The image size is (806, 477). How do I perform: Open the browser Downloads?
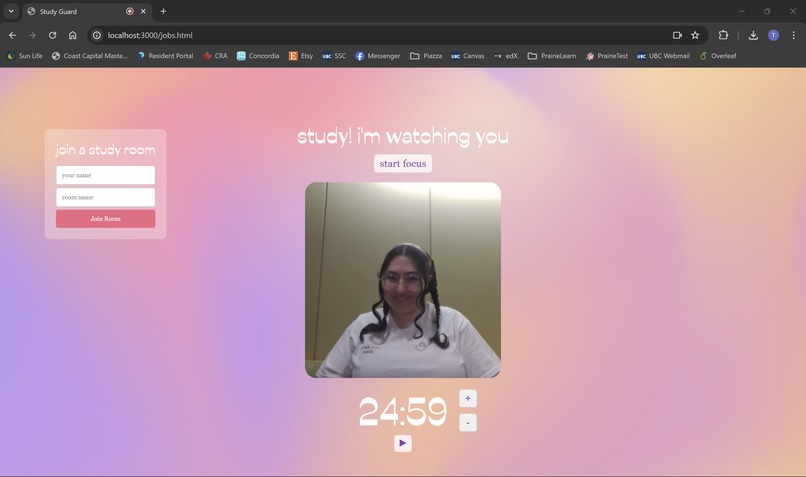753,35
